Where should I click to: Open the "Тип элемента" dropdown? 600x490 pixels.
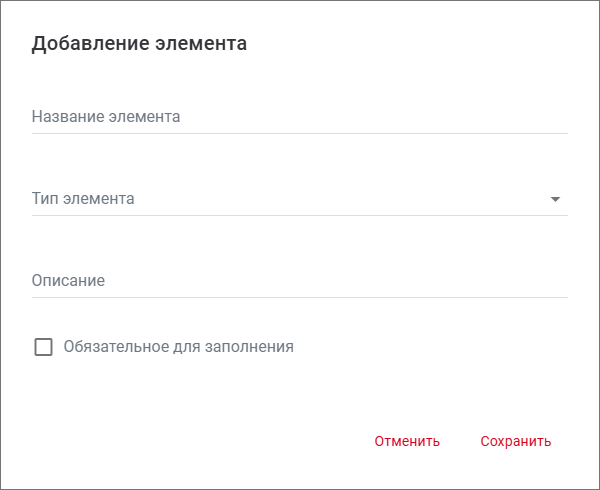[x=299, y=199]
